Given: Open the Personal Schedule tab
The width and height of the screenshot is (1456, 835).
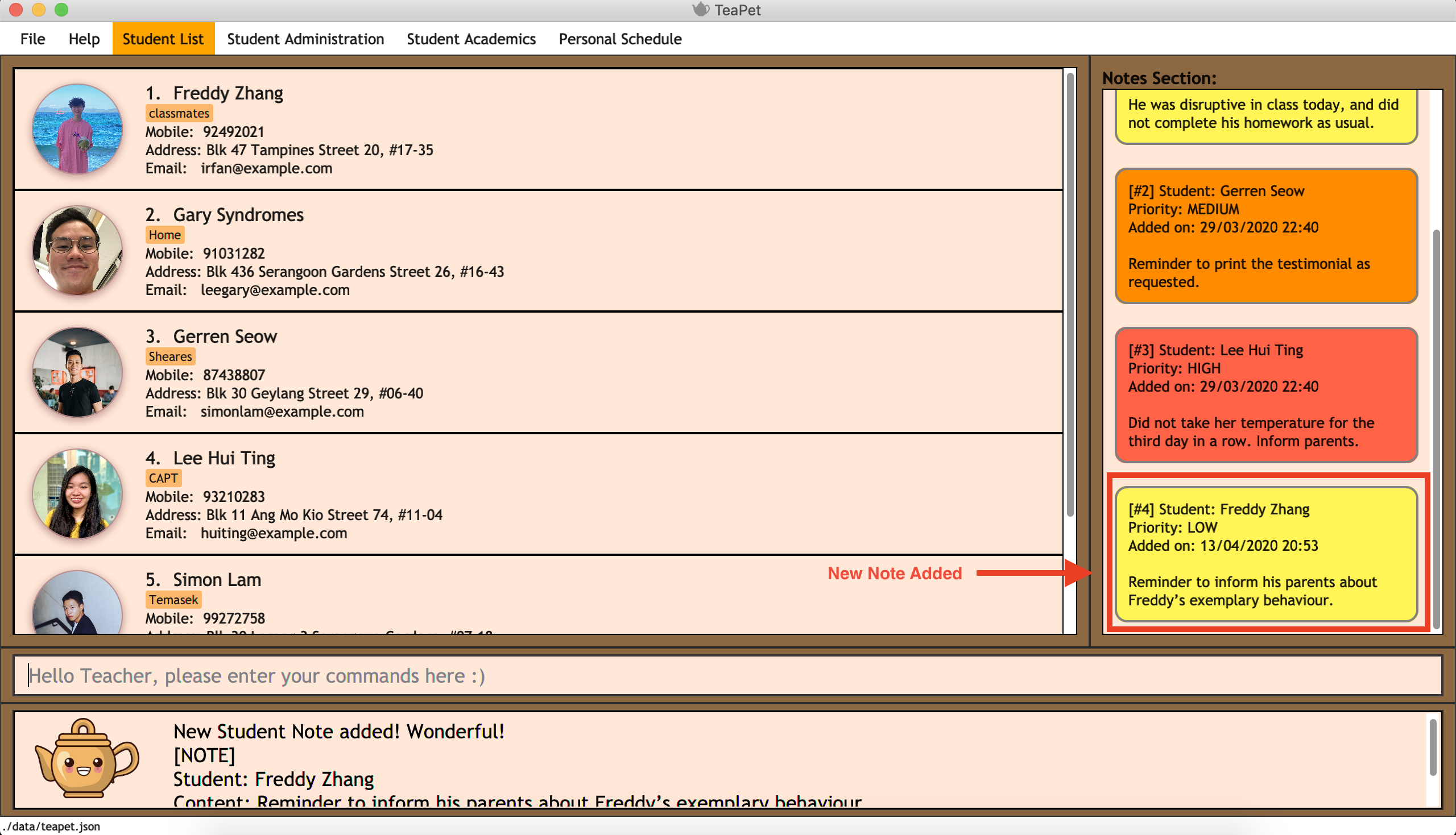Looking at the screenshot, I should [620, 39].
